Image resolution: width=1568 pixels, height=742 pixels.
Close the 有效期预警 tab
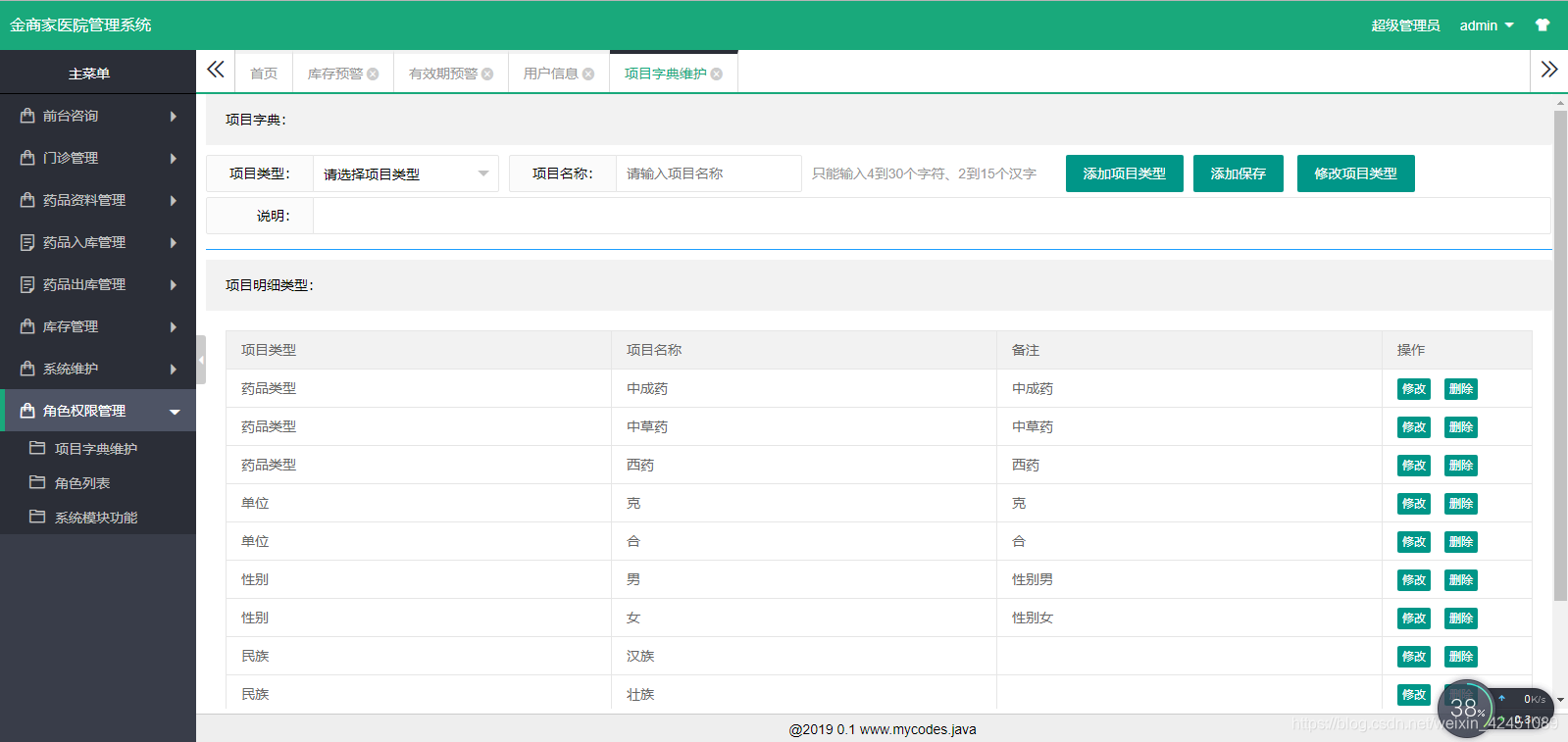tap(487, 74)
